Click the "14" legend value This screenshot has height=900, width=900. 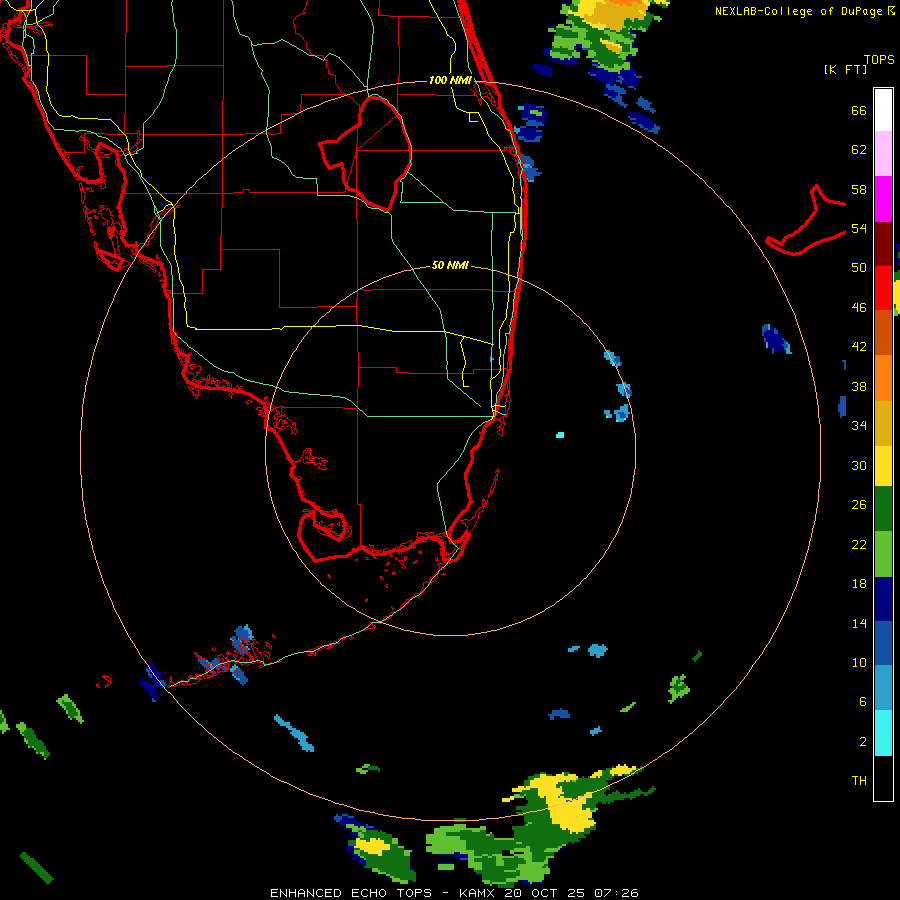coord(859,623)
